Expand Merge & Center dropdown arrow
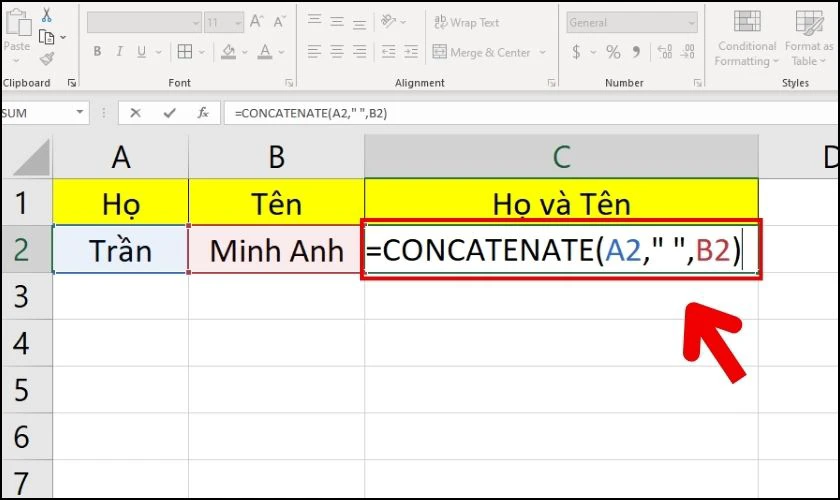840x500 pixels. point(543,52)
